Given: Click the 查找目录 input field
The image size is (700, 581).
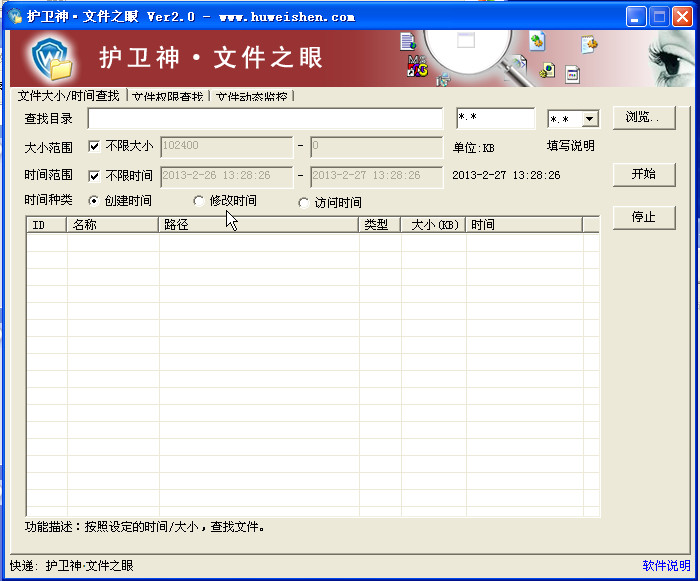Looking at the screenshot, I should 265,118.
